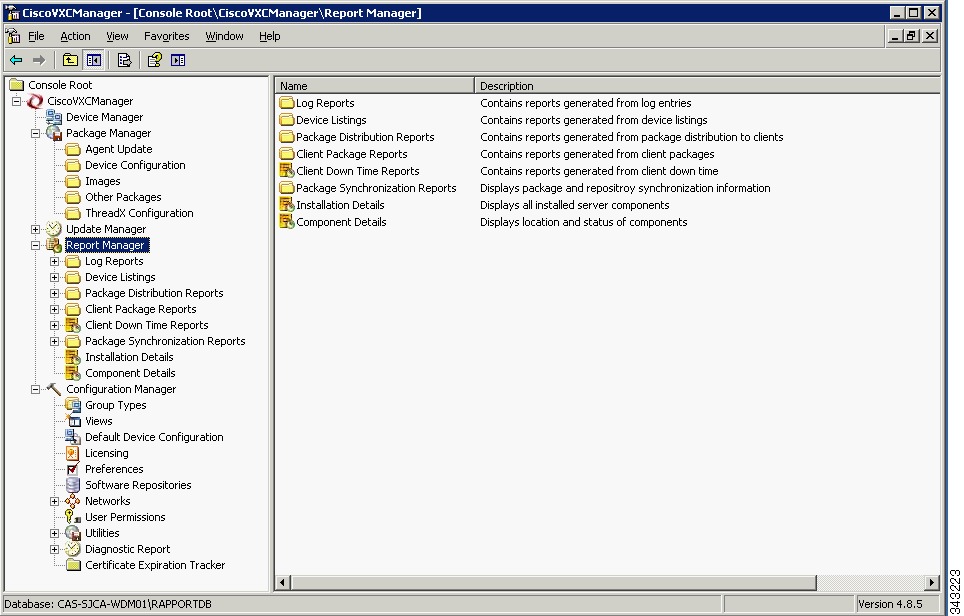The width and height of the screenshot is (964, 616).
Task: Click the Back arrow in the toolbar
Action: tap(16, 60)
